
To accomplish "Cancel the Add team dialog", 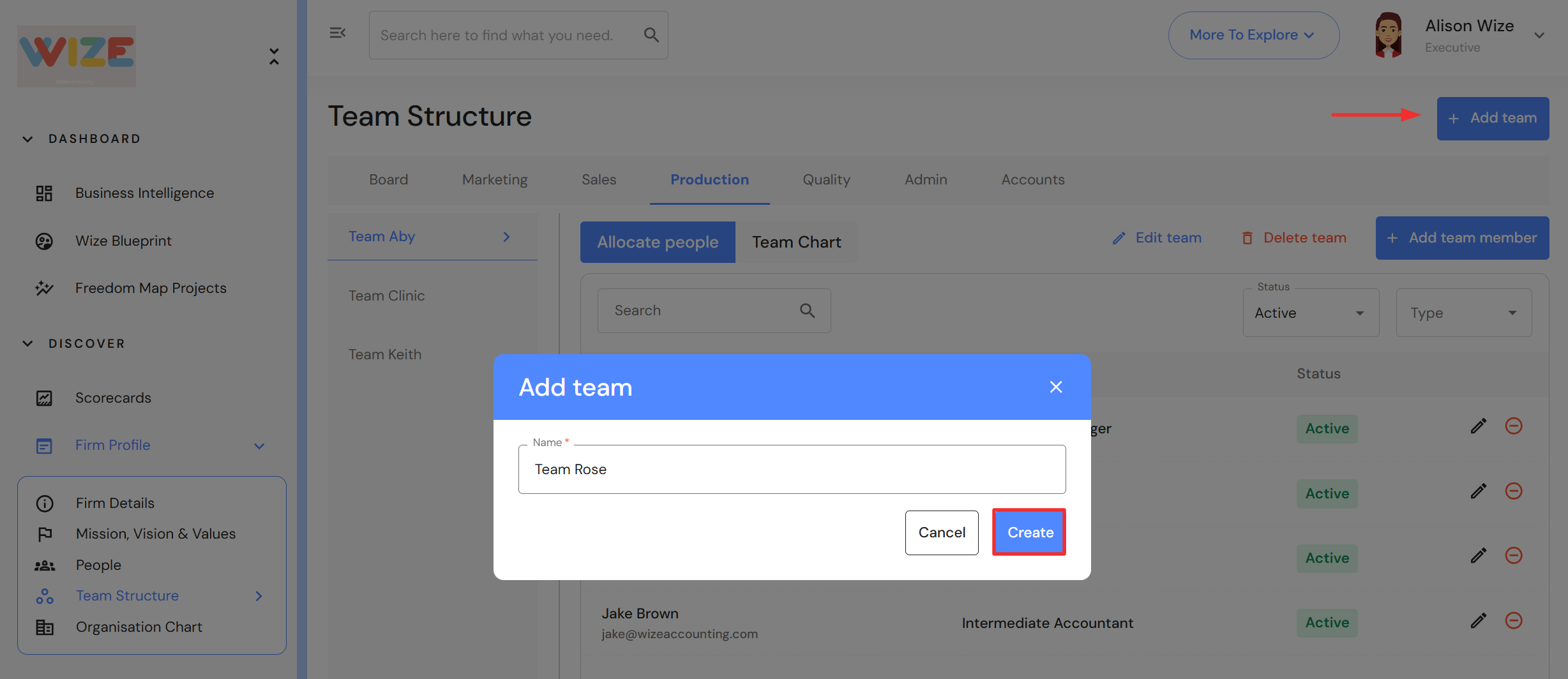I will (x=941, y=532).
